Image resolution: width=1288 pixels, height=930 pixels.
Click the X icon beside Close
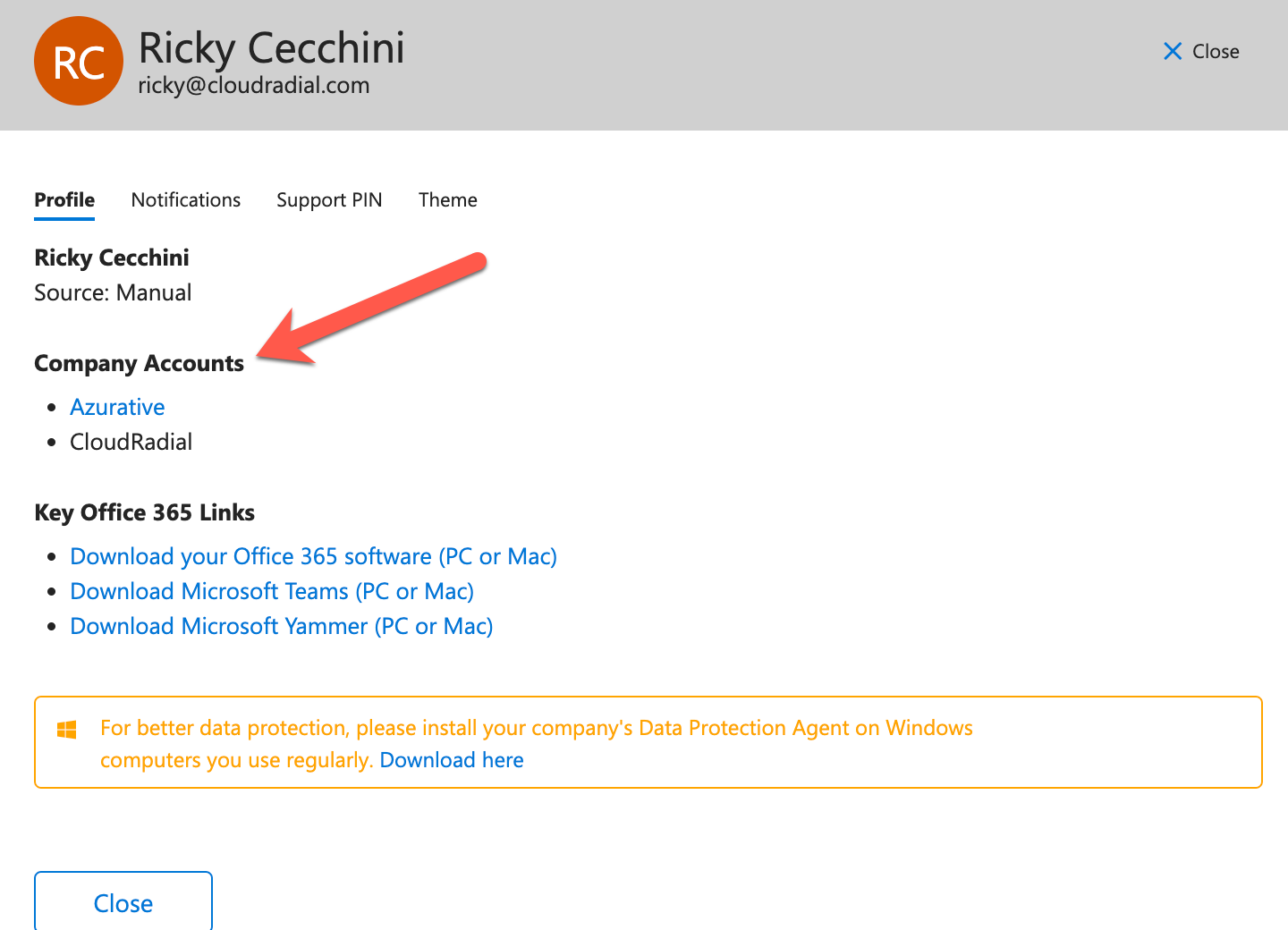[1173, 51]
